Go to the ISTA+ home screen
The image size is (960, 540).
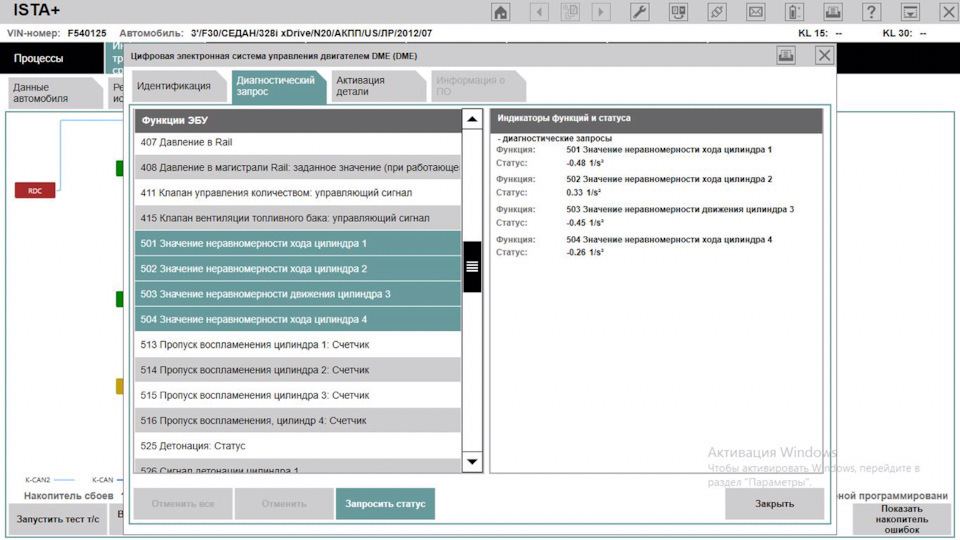pos(501,12)
